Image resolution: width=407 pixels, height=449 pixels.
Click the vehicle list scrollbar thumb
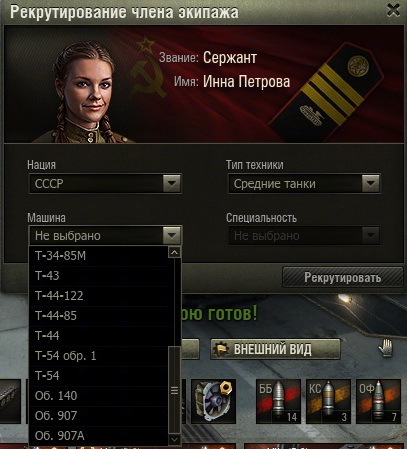point(174,390)
